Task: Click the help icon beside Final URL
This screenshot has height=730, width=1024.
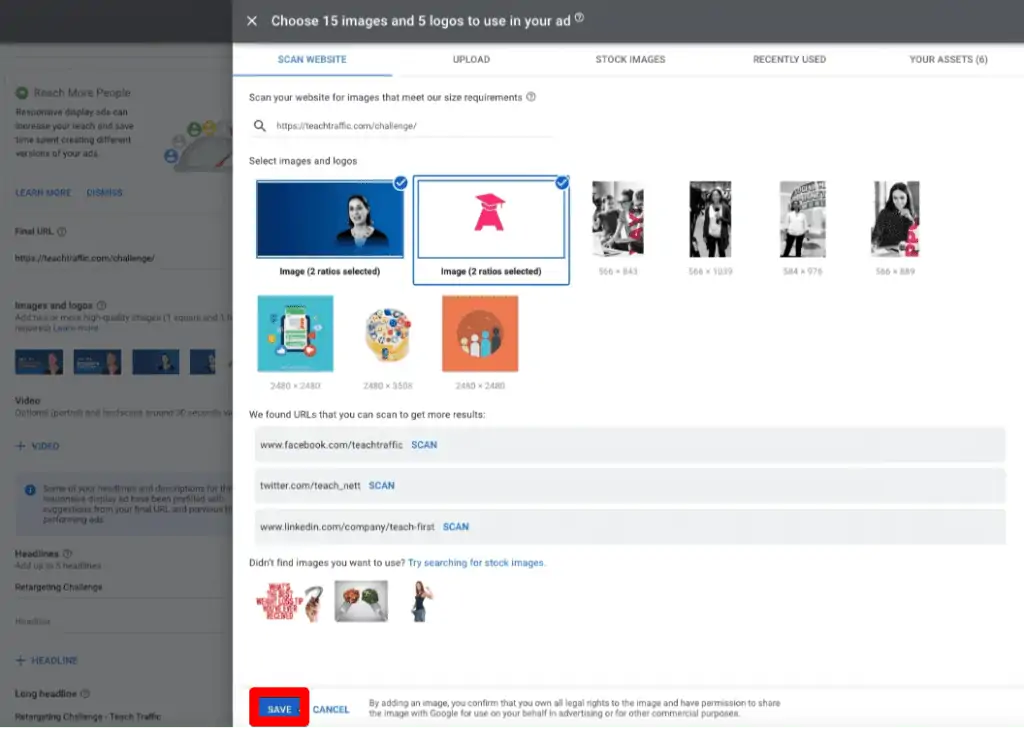Action: click(61, 231)
